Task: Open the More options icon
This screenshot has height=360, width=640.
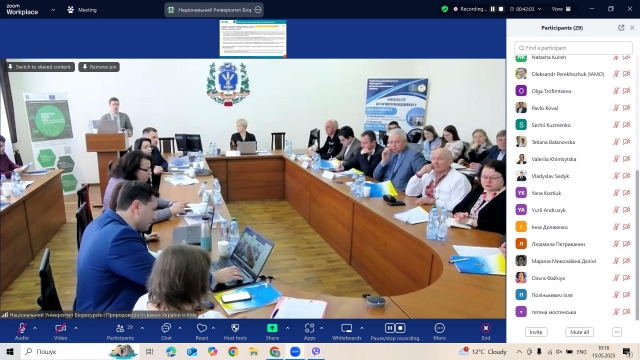Action: pos(440,328)
